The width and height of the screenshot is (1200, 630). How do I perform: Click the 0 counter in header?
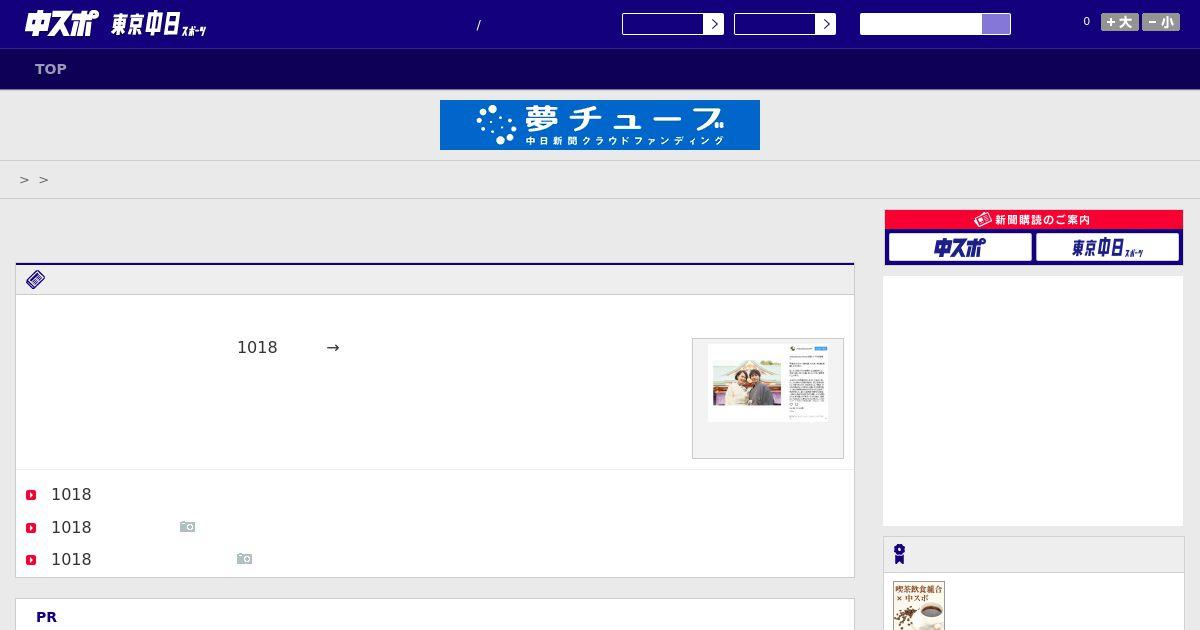(x=1086, y=21)
